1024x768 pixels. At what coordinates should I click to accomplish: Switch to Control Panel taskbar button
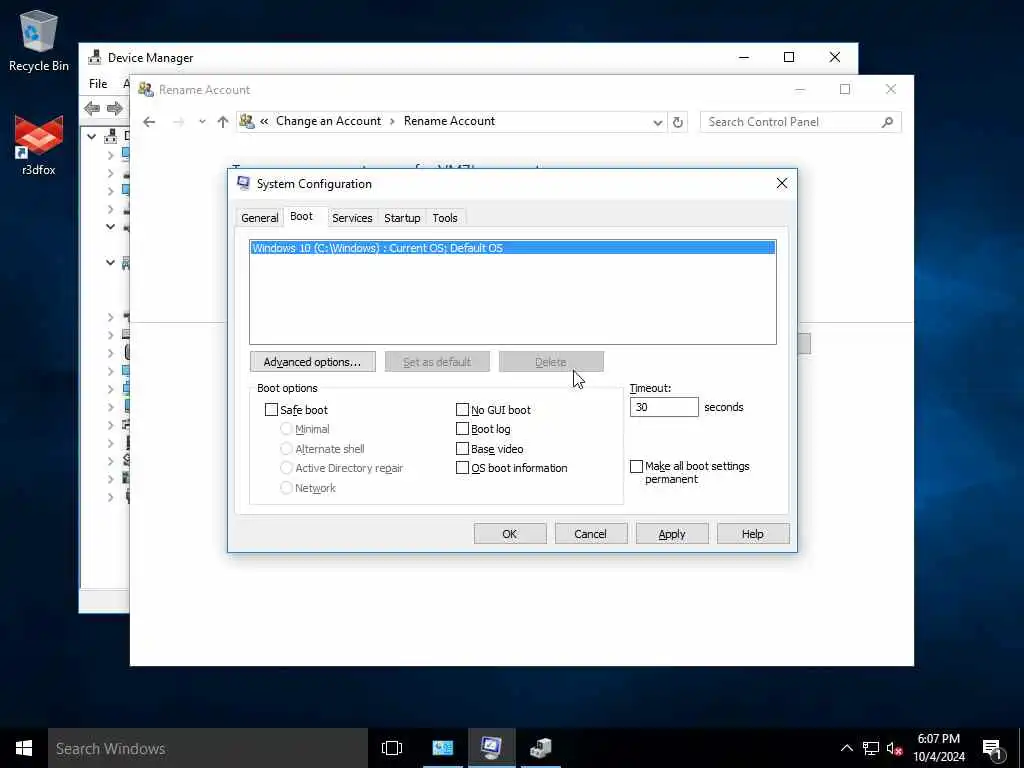tap(443, 748)
